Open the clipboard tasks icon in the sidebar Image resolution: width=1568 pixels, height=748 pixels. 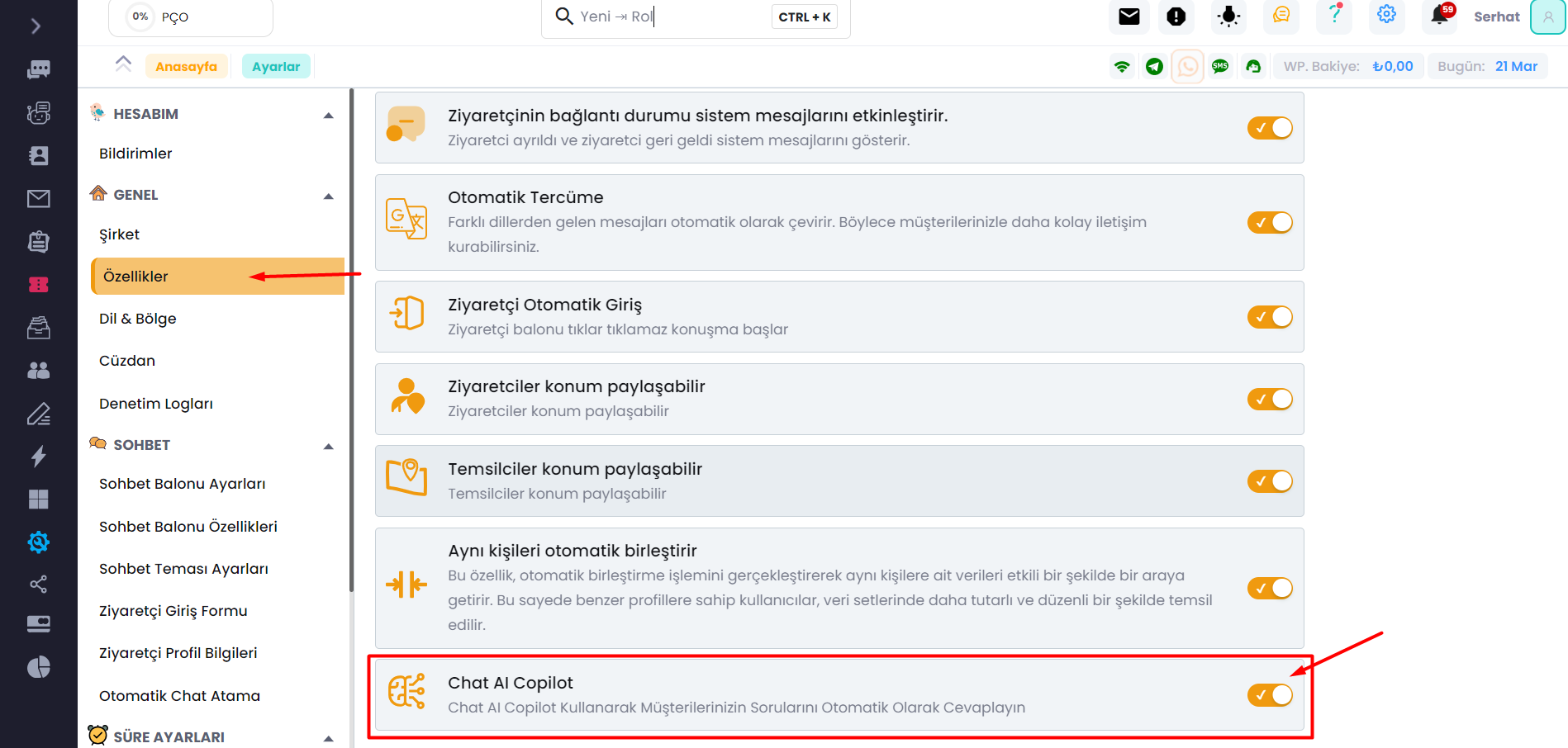(x=38, y=241)
